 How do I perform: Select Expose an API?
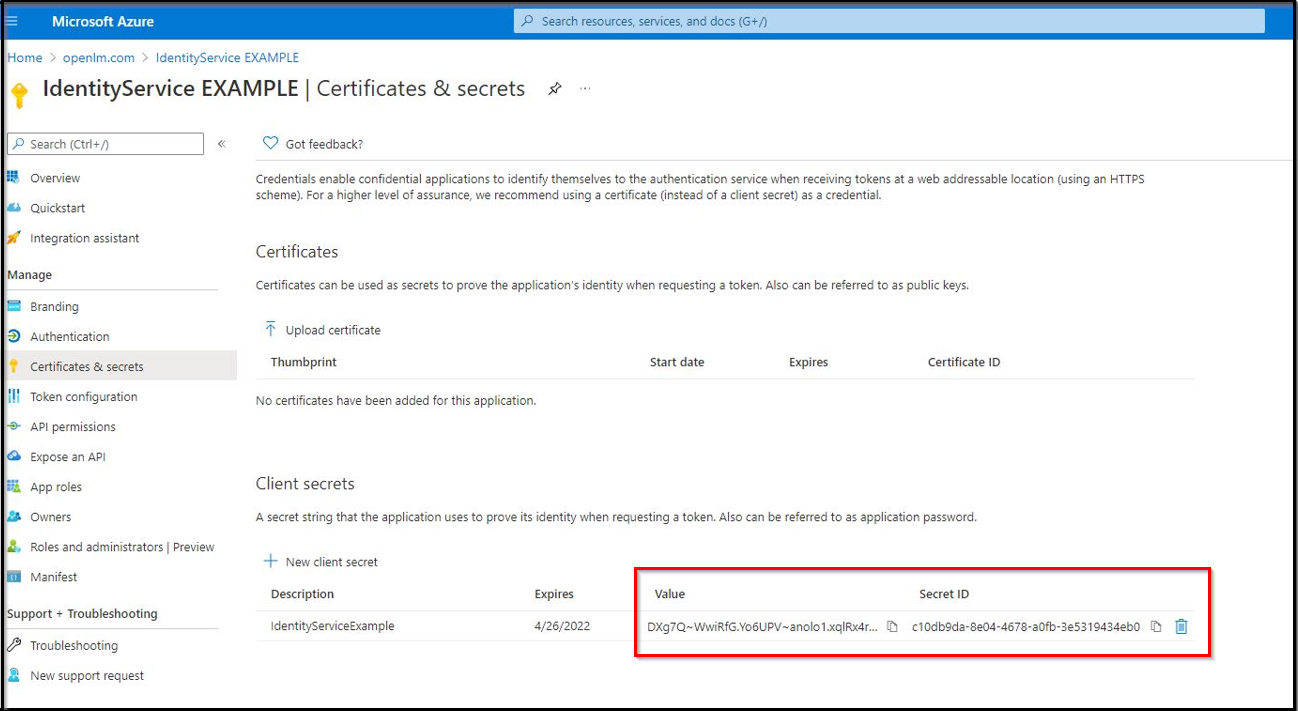coord(67,457)
